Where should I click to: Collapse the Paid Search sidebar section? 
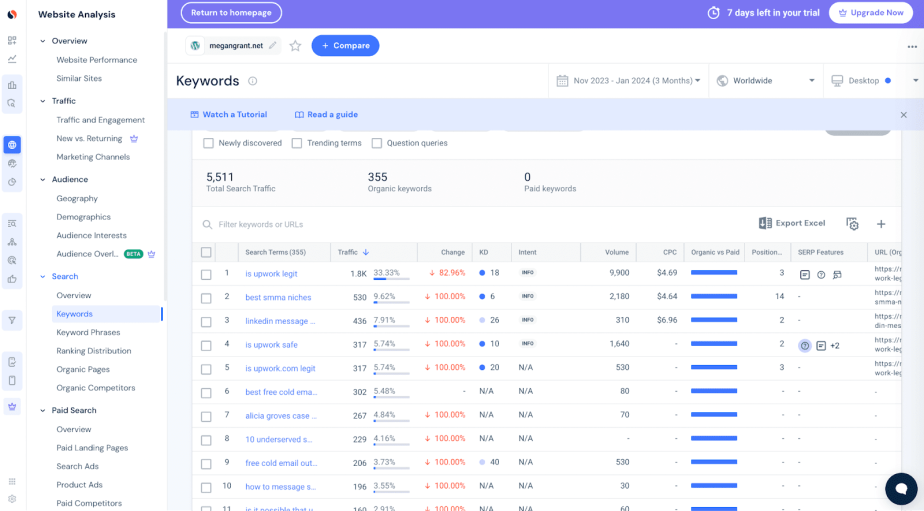tap(42, 411)
